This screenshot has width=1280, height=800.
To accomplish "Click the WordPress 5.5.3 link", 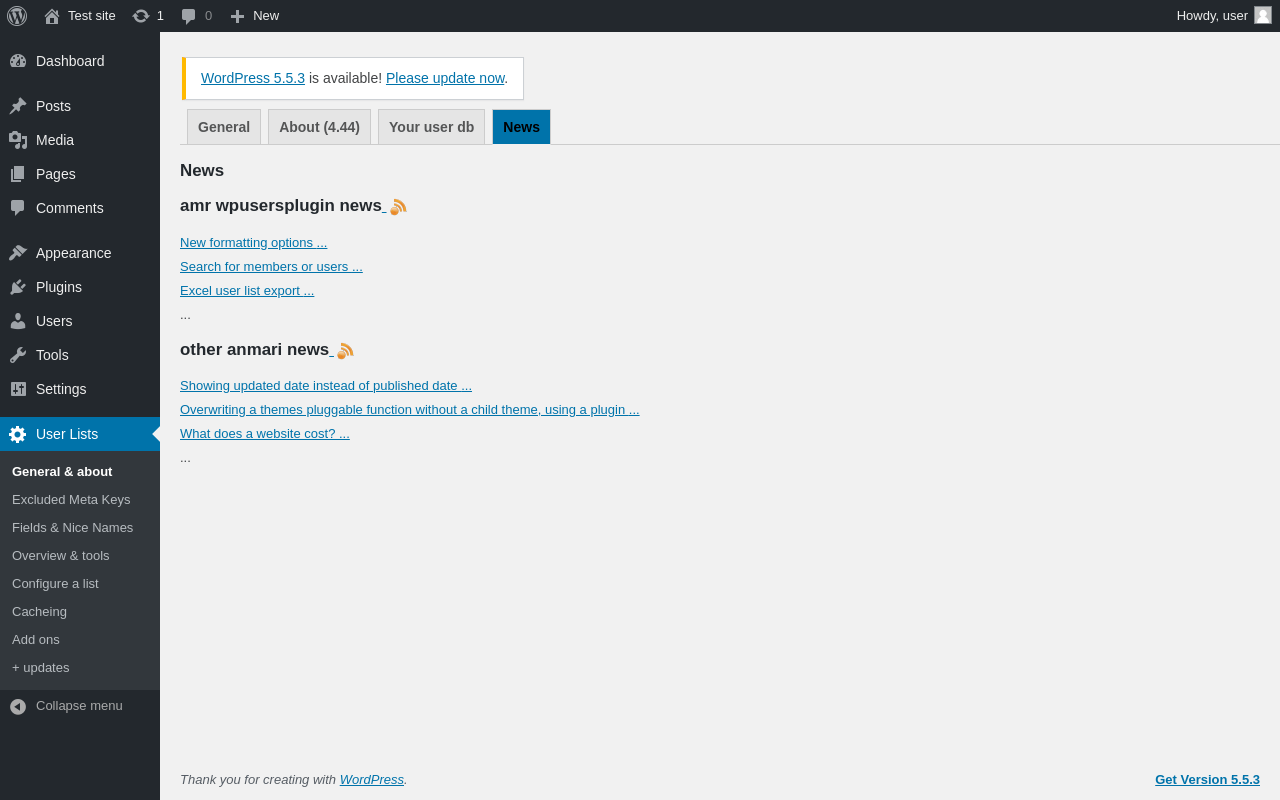I will click(253, 78).
